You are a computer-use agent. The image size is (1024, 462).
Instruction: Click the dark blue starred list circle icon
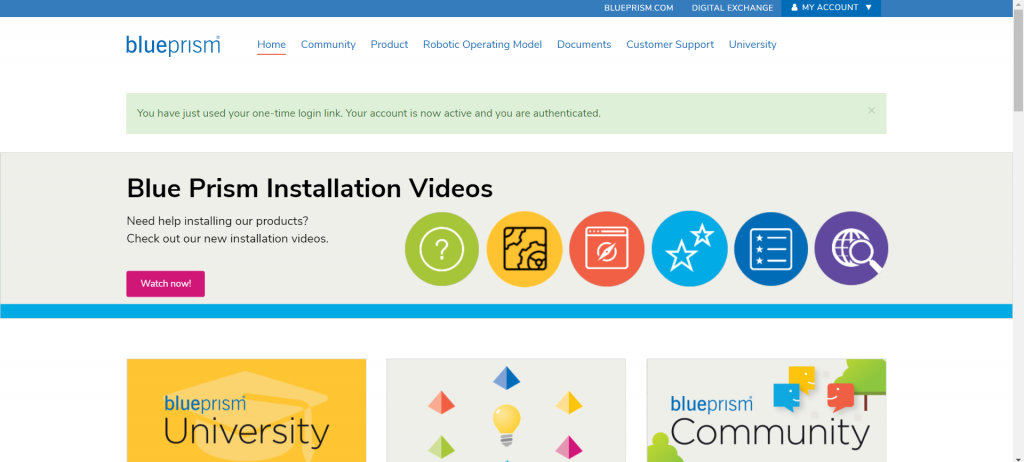[771, 248]
